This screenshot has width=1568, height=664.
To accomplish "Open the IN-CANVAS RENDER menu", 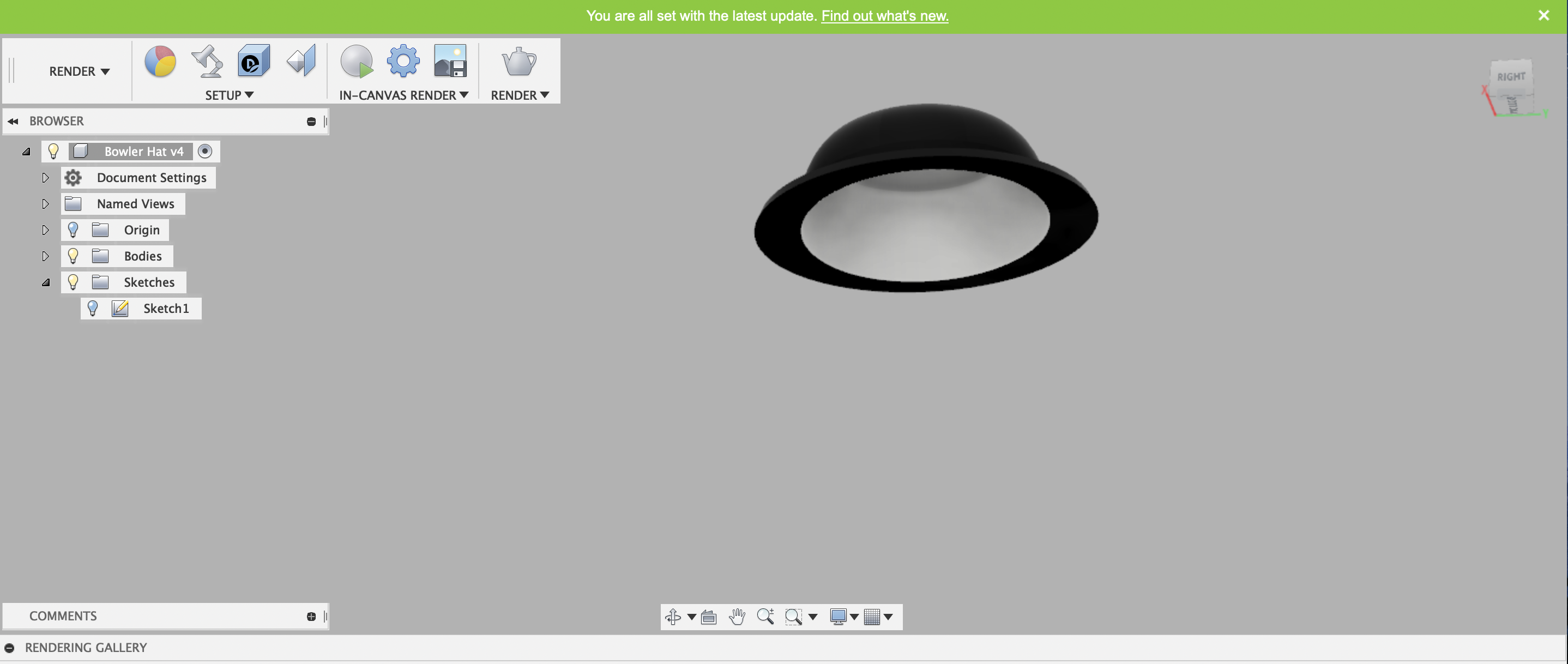I will click(x=403, y=95).
